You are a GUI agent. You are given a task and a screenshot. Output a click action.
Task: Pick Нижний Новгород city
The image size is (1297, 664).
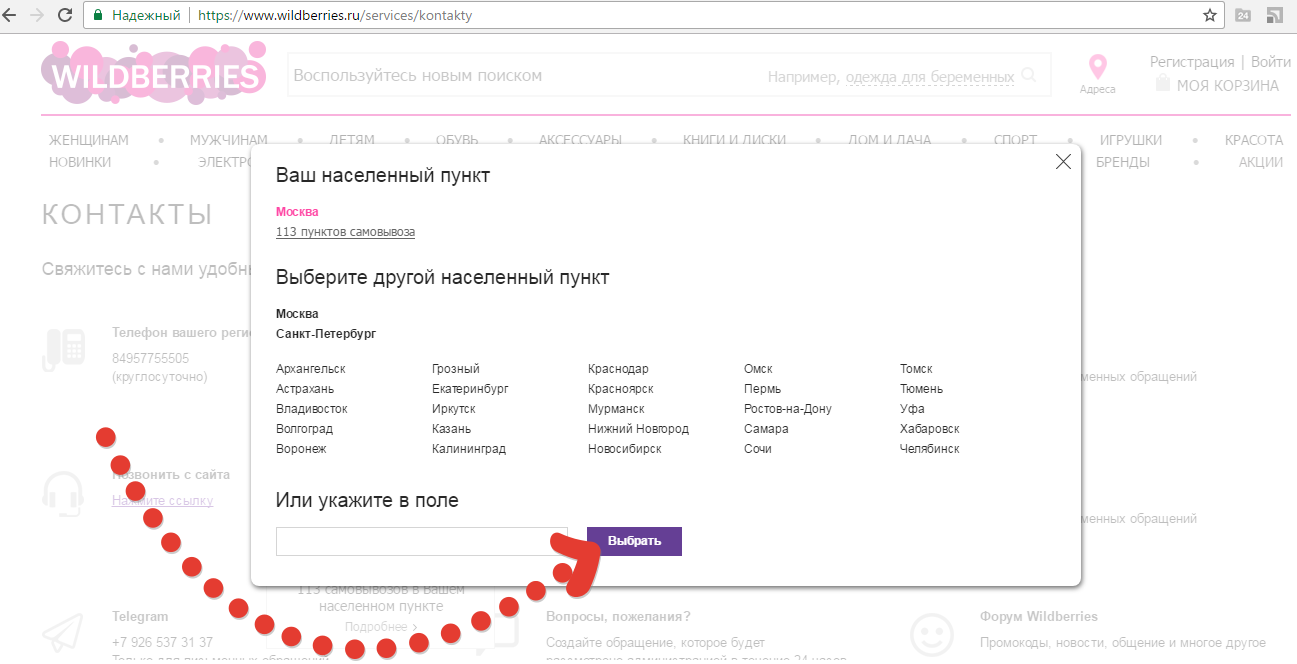638,429
